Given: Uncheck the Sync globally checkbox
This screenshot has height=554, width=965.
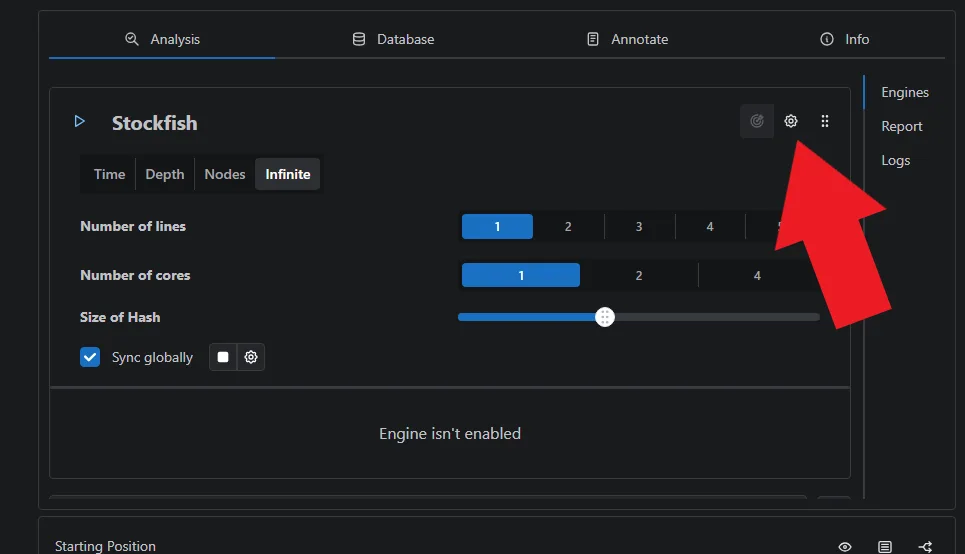Looking at the screenshot, I should click(90, 357).
